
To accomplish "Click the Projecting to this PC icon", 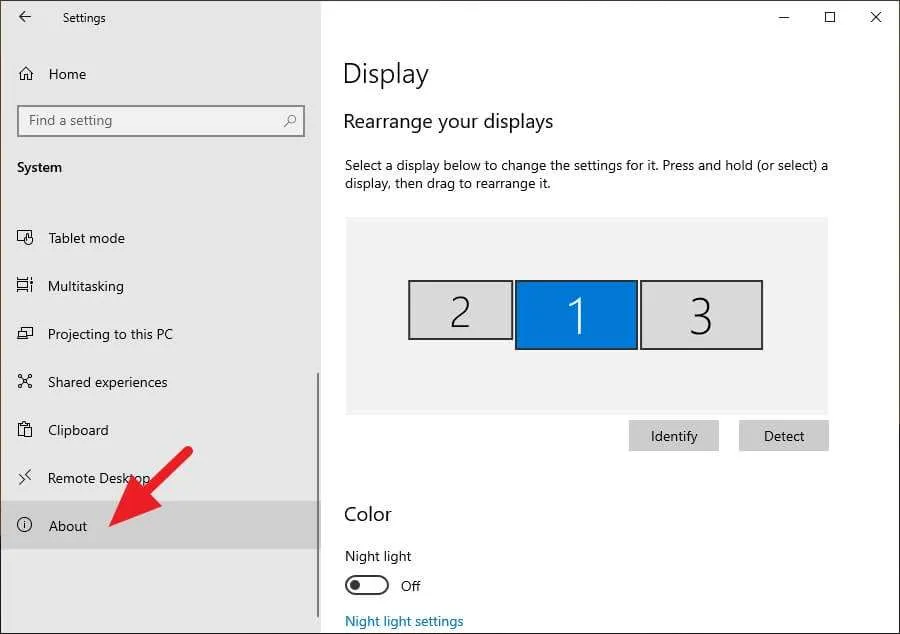I will click(25, 333).
